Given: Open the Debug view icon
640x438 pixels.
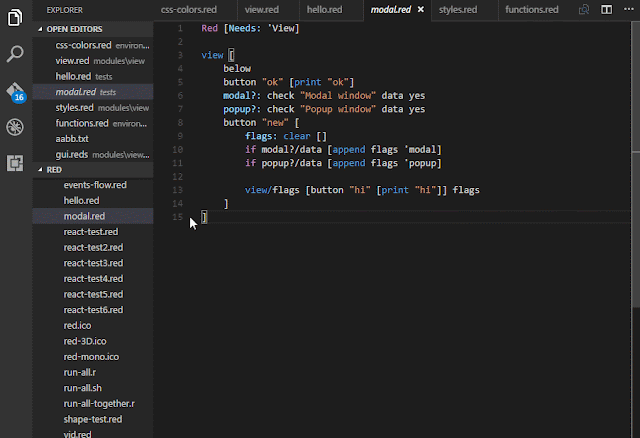Looking at the screenshot, I should click(15, 127).
